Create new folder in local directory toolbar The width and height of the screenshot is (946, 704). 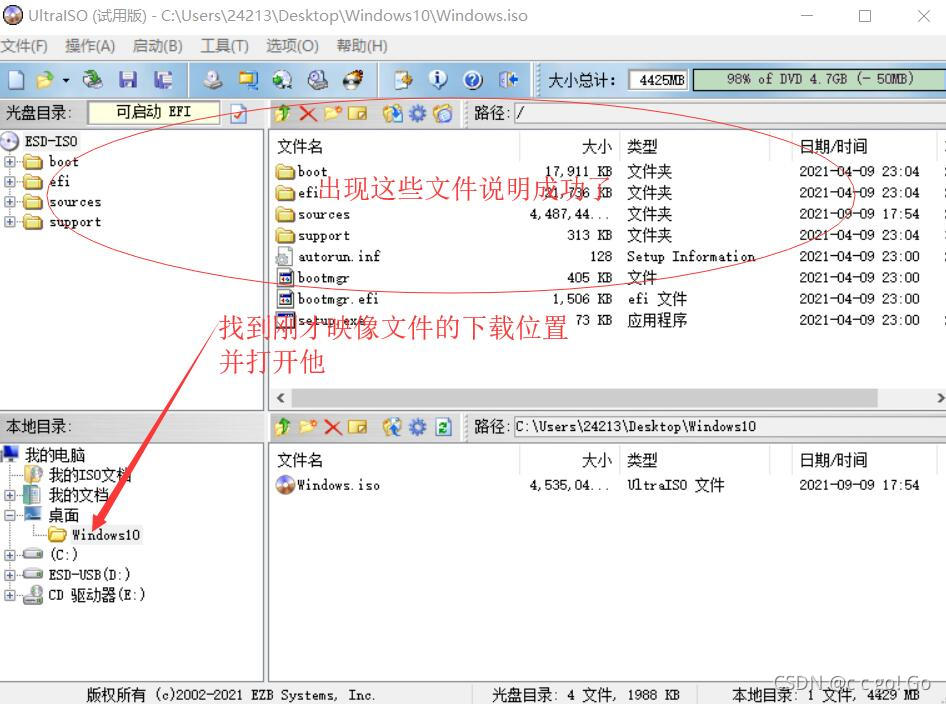tap(308, 427)
